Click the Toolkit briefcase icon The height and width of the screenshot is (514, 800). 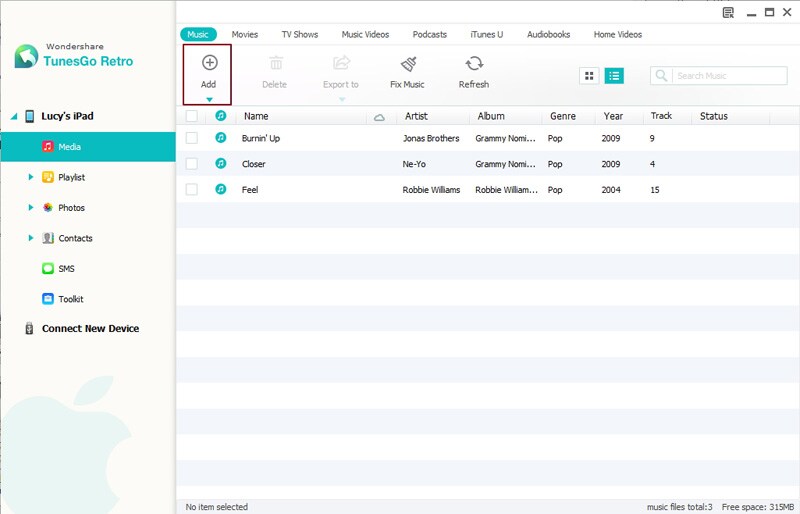48,299
